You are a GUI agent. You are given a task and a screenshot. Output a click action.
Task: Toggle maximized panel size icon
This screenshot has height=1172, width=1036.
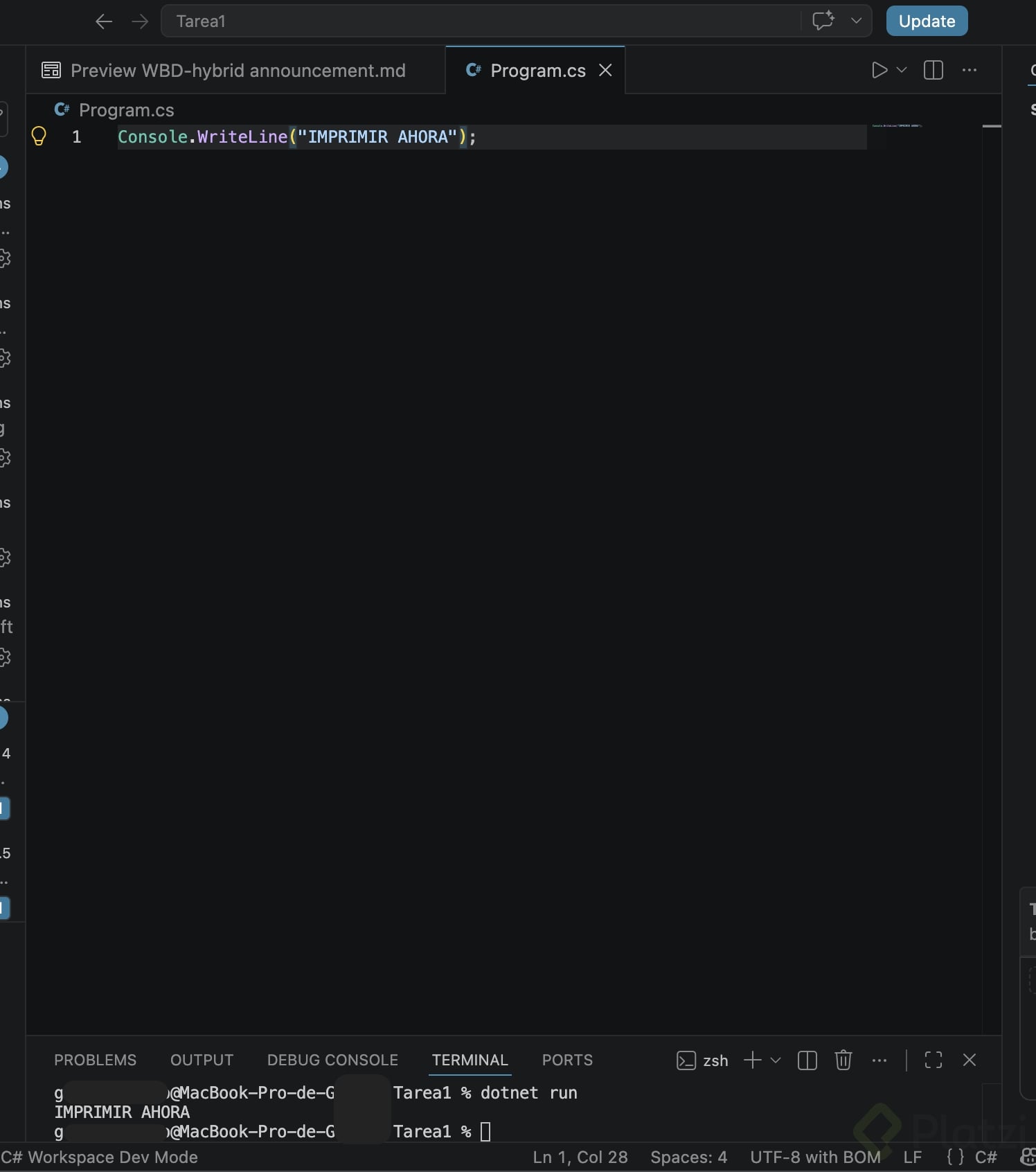pos(934,1060)
